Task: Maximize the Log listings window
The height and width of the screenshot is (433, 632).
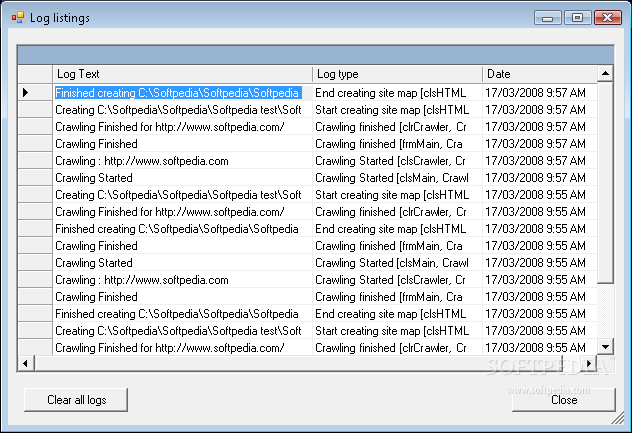Action: (x=577, y=18)
